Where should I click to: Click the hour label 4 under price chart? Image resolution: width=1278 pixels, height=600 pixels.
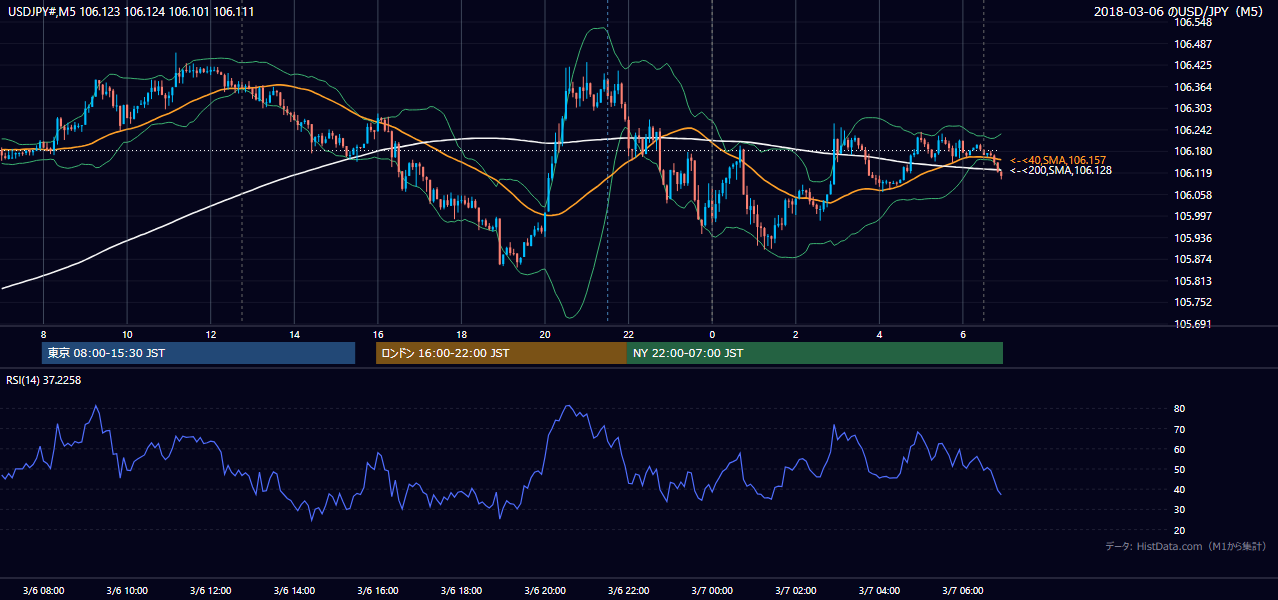[x=880, y=334]
